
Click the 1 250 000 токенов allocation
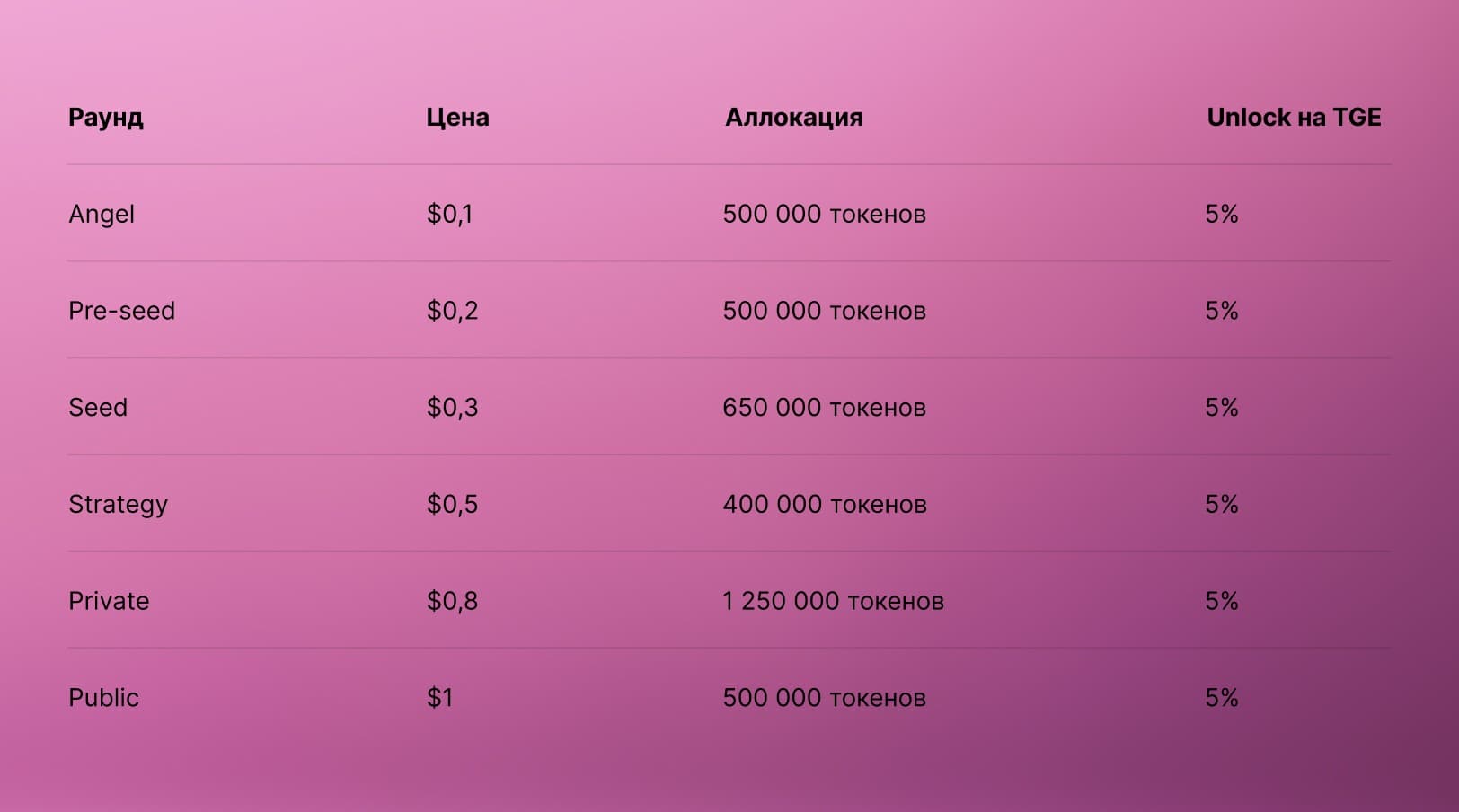pyautogui.click(x=833, y=601)
